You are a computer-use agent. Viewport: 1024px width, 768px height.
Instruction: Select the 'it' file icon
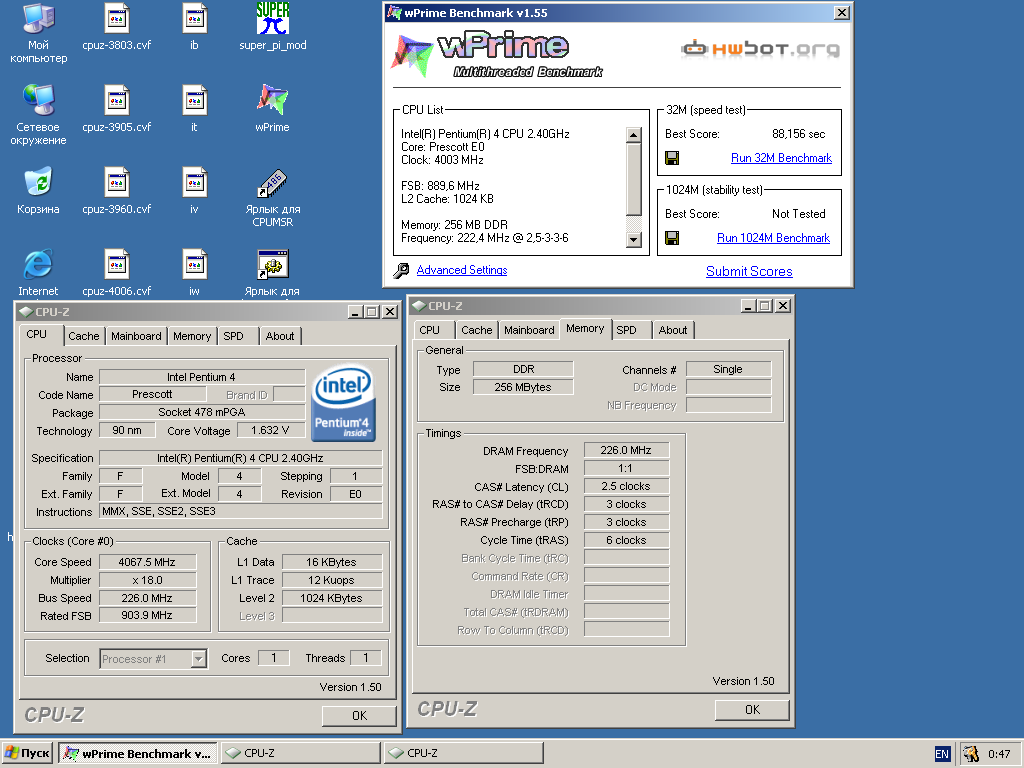195,109
